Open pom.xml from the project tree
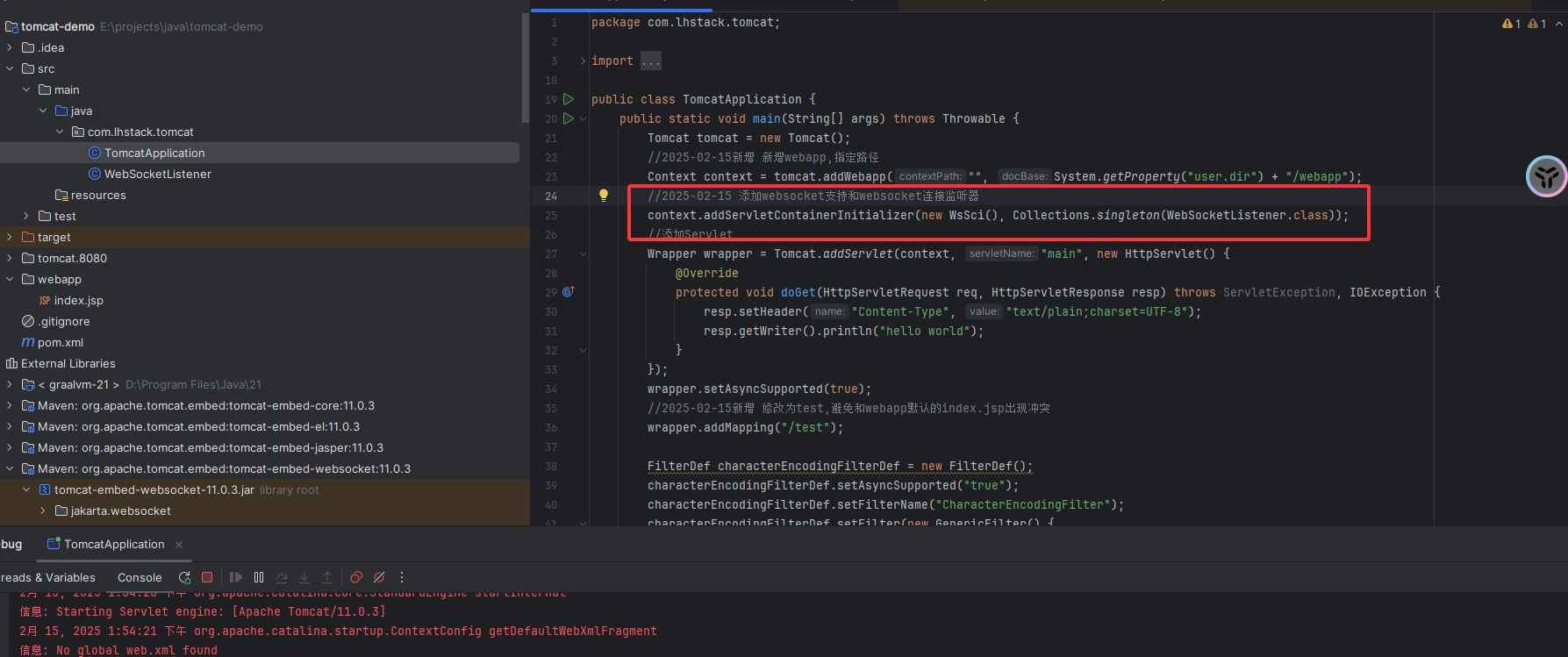 pos(60,342)
